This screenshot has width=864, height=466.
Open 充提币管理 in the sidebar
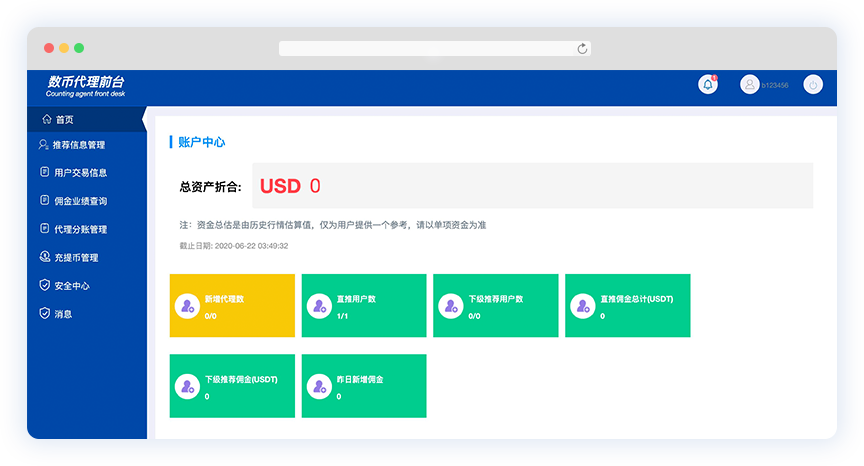[76, 257]
